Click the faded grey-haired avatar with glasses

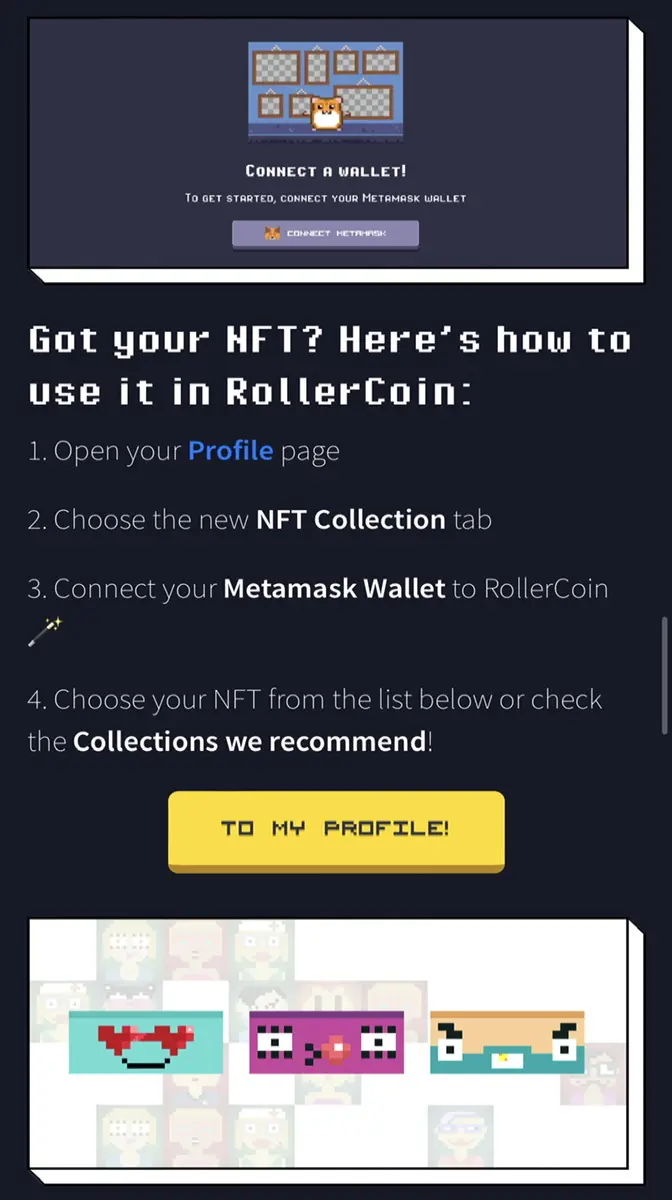click(x=461, y=1136)
